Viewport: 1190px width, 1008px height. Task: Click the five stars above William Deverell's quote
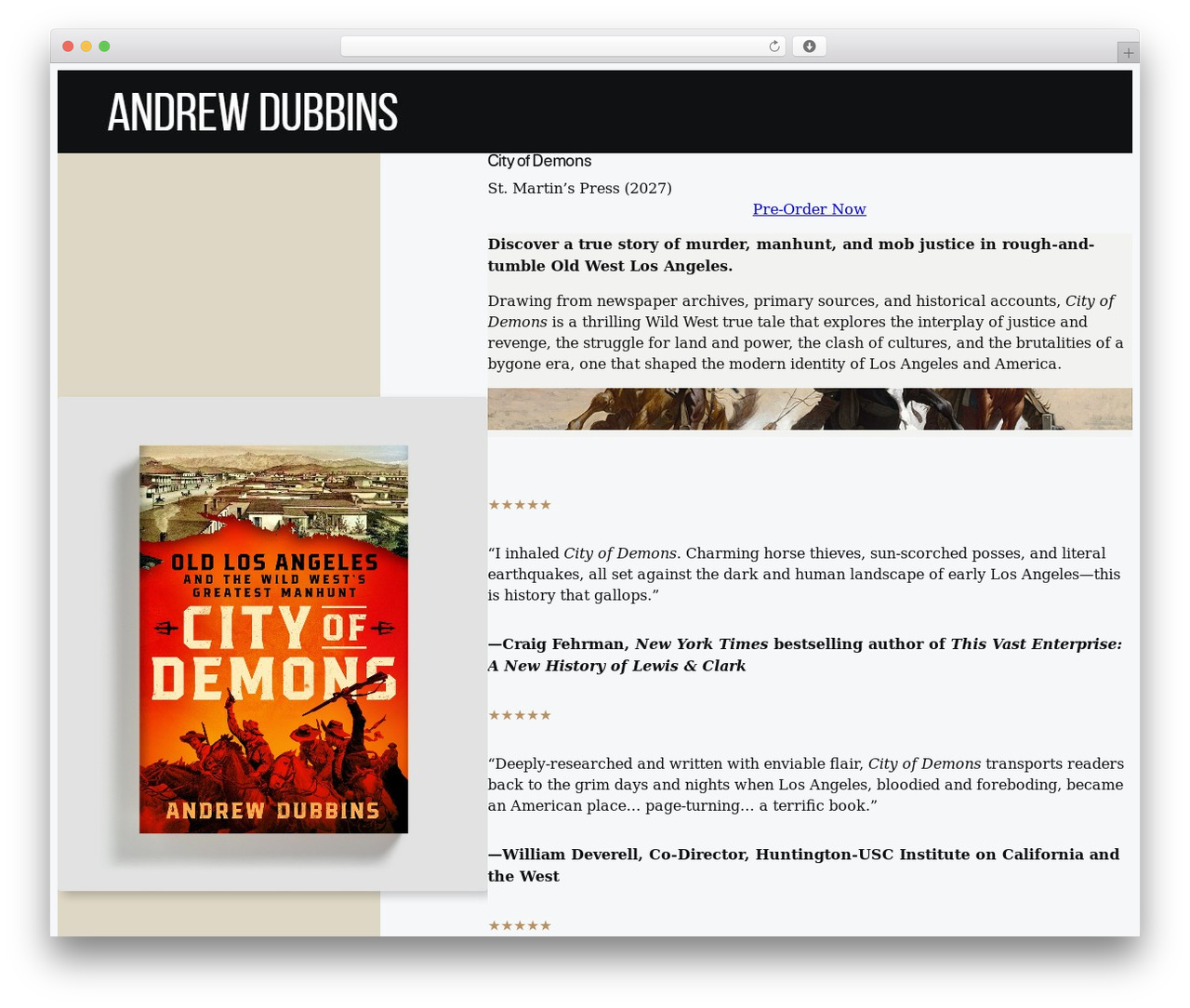pyautogui.click(x=520, y=715)
